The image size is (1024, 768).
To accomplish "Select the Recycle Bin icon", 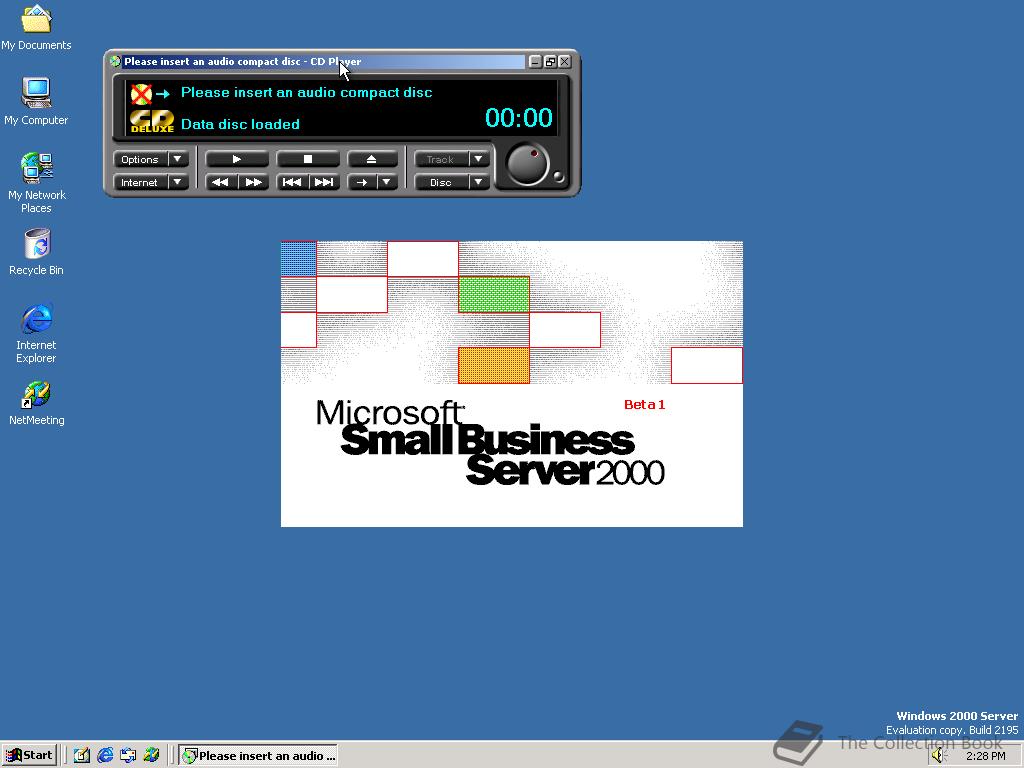I will pos(37,252).
